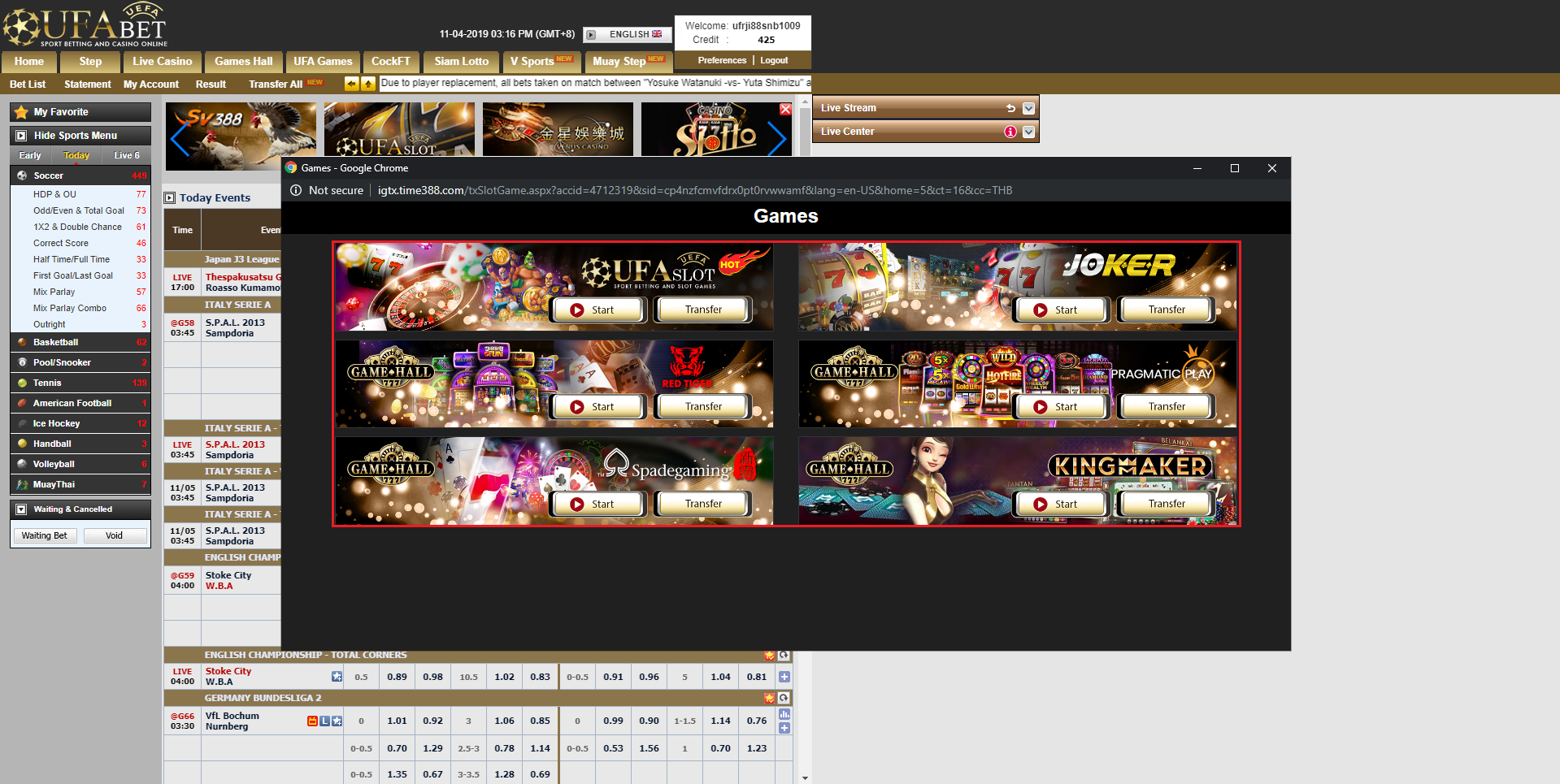Open the ENGLISH language dropdown
The width and height of the screenshot is (1560, 784).
(628, 34)
